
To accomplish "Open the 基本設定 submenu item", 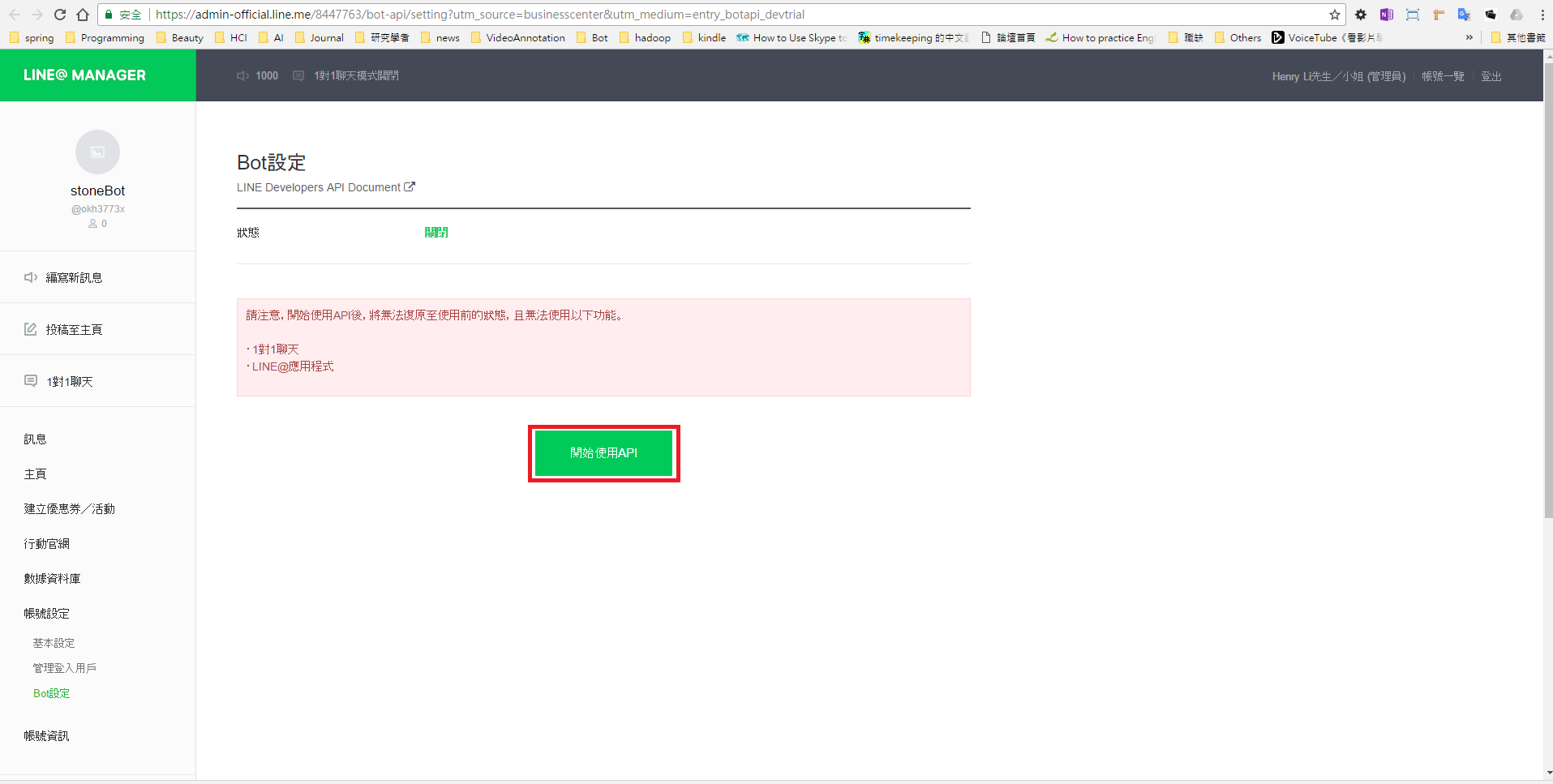I will [54, 643].
